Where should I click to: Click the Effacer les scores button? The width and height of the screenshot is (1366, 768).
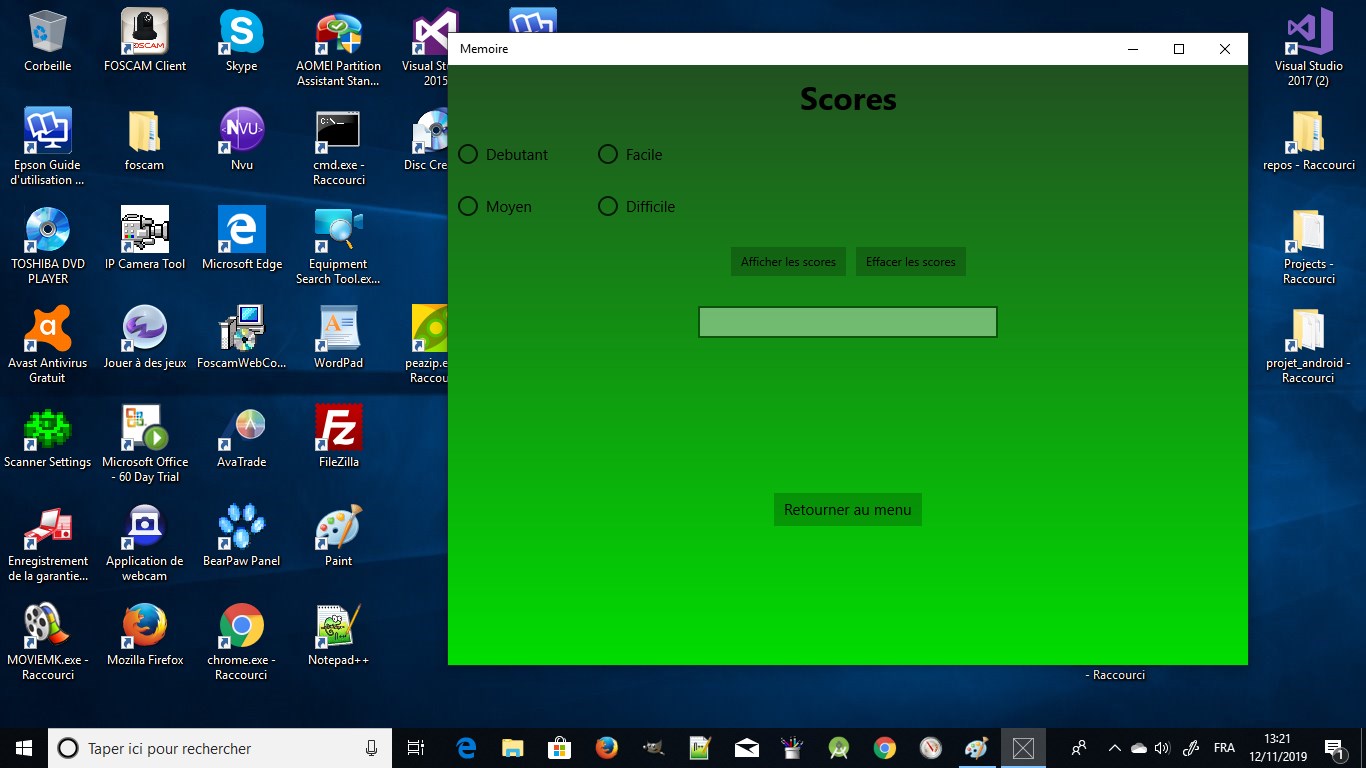(x=910, y=262)
